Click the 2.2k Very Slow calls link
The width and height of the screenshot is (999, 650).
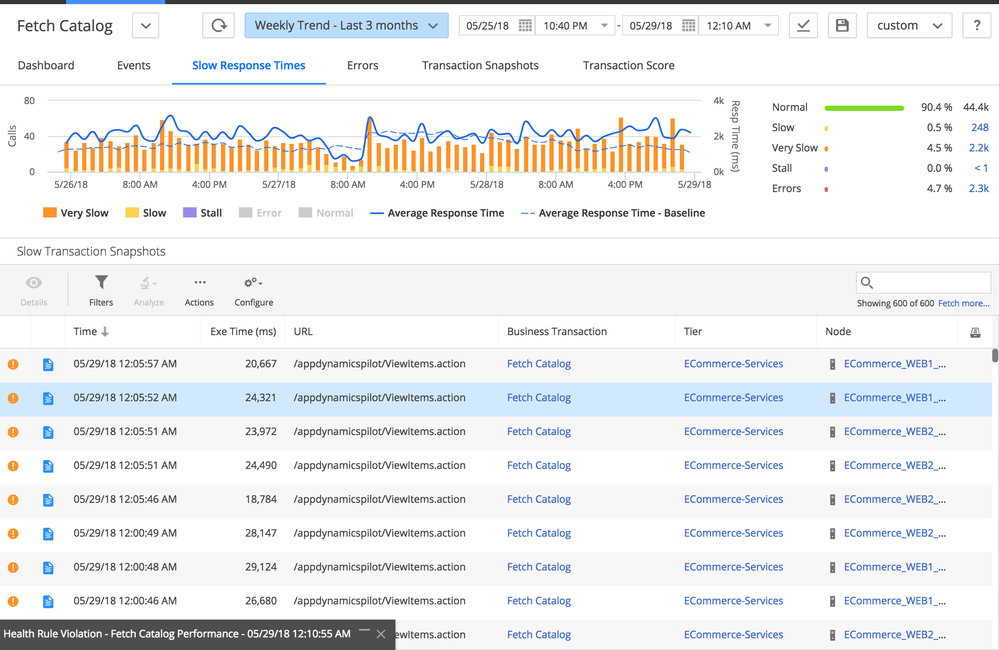979,148
